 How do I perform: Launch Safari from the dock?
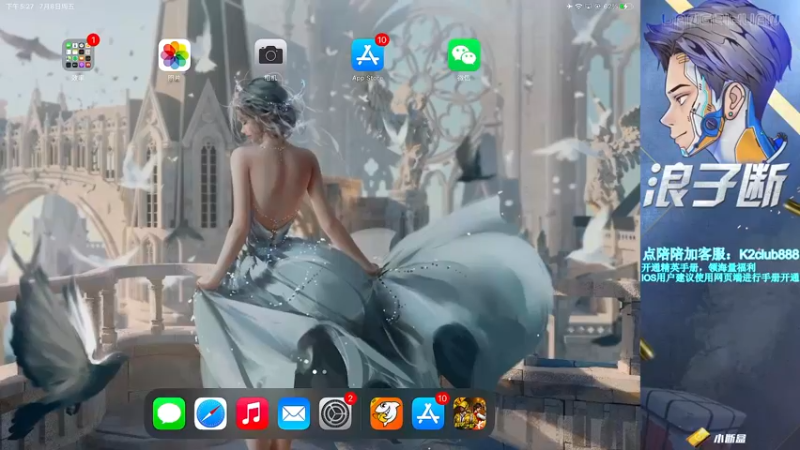pos(210,414)
